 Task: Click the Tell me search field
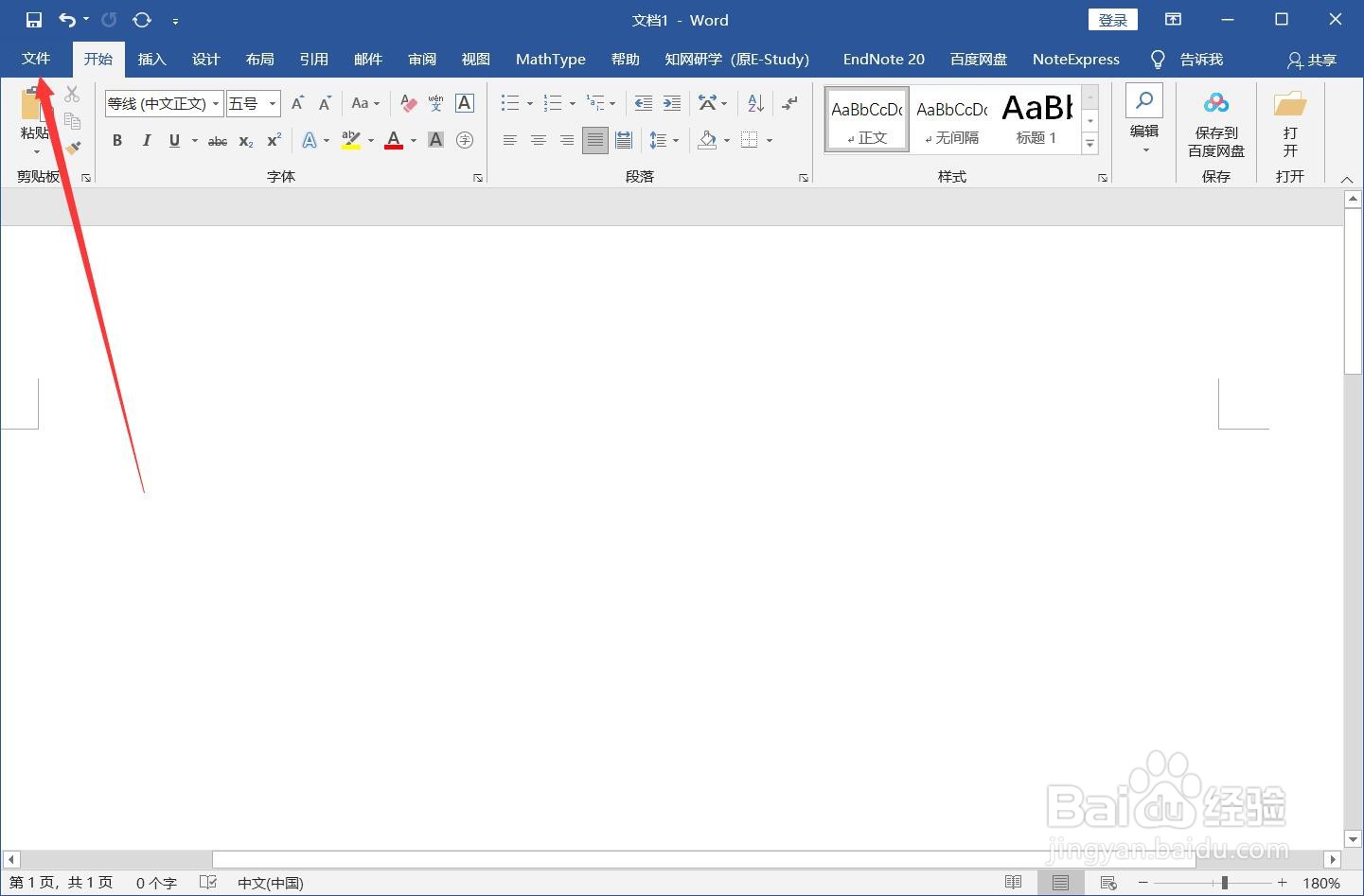[1189, 59]
